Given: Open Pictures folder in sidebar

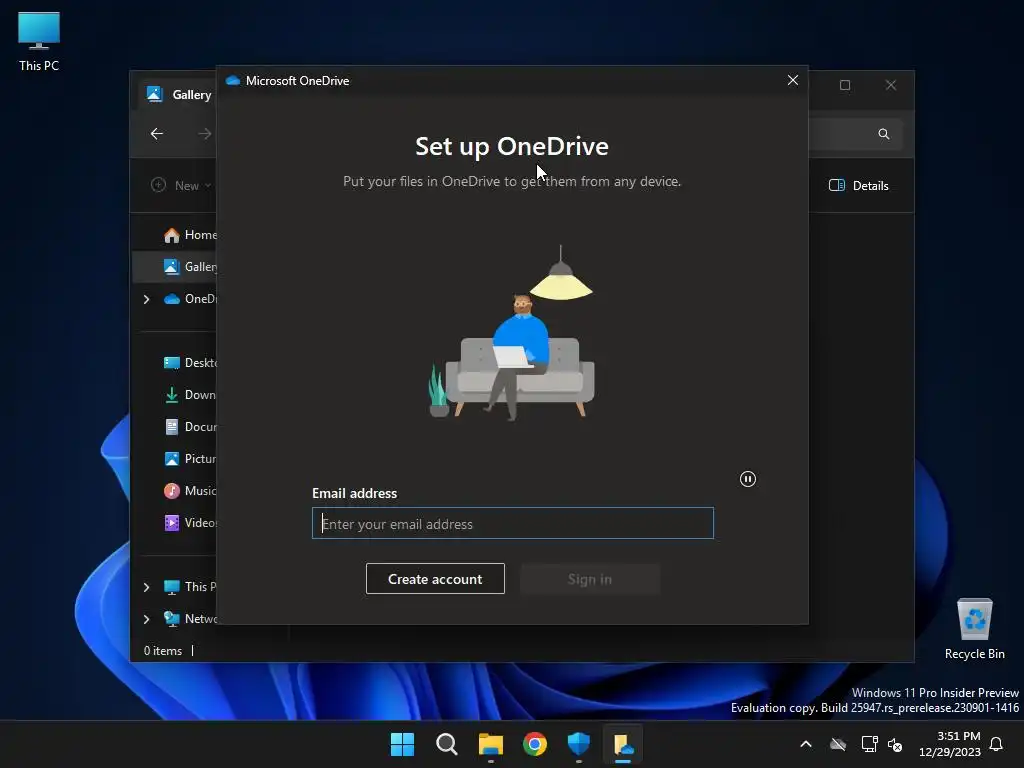Looking at the screenshot, I should (190, 458).
